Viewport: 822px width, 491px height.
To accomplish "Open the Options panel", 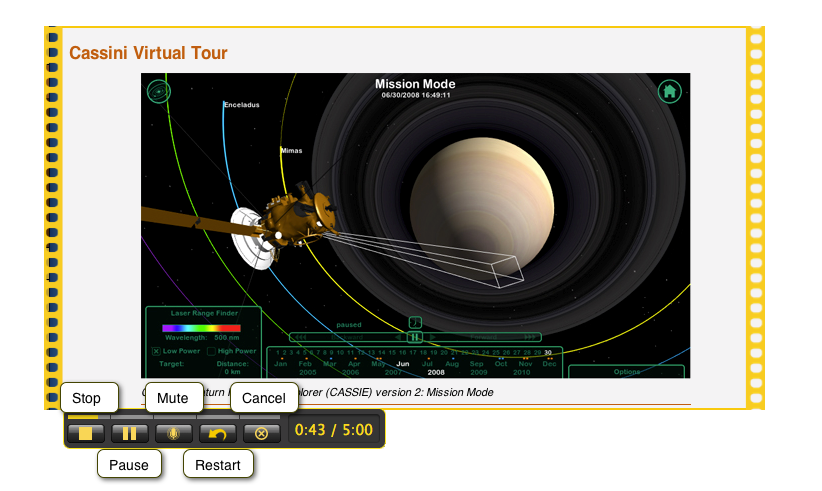I will 627,371.
